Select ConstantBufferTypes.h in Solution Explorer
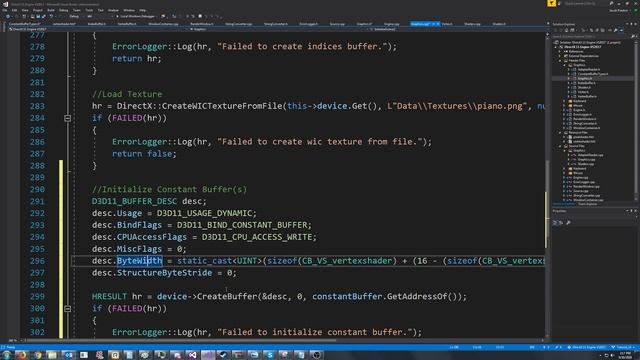Viewport: 640px width, 360px height. tap(593, 74)
